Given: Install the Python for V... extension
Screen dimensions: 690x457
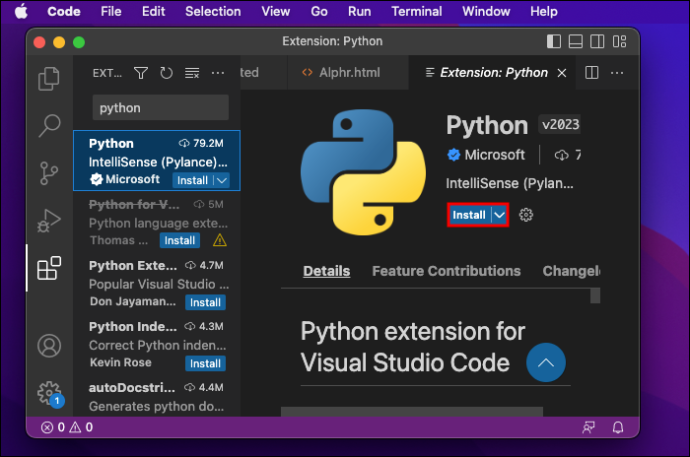Looking at the screenshot, I should [x=180, y=241].
